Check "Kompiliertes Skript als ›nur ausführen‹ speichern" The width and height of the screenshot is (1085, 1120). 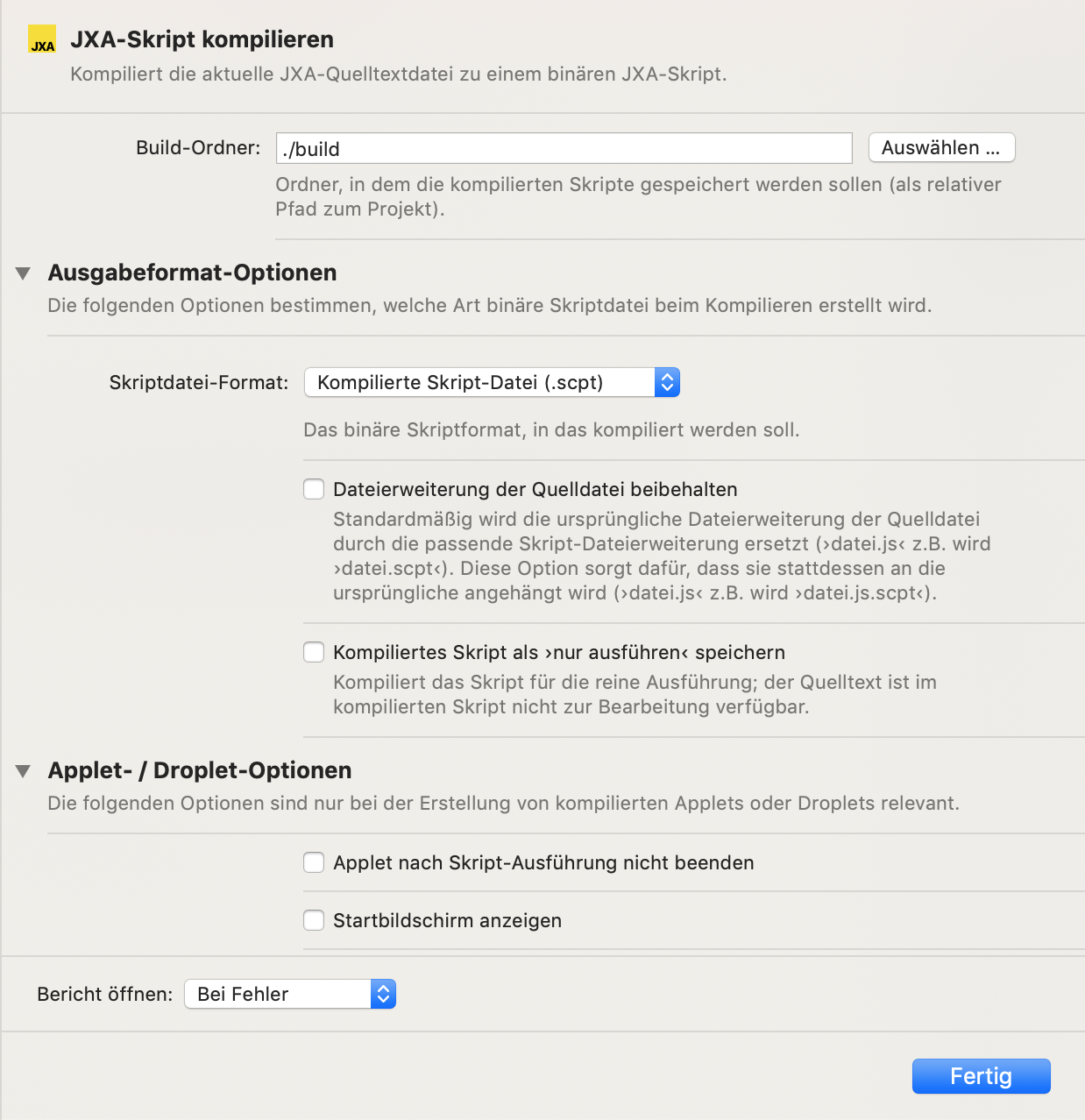click(x=313, y=652)
